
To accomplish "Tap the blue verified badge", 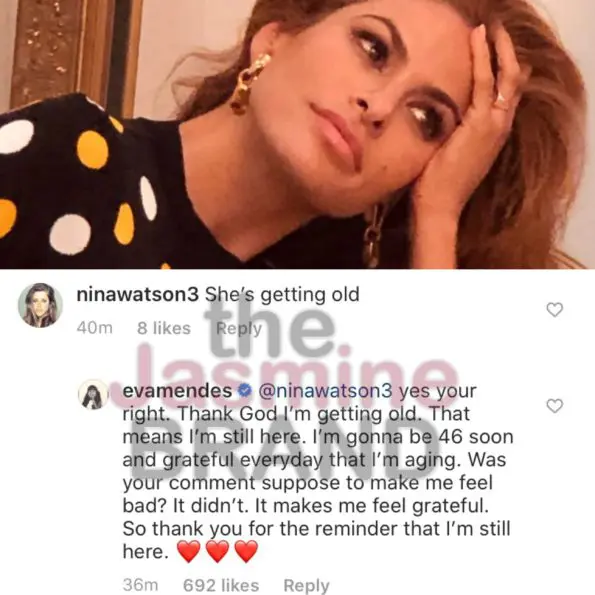I will [245, 390].
